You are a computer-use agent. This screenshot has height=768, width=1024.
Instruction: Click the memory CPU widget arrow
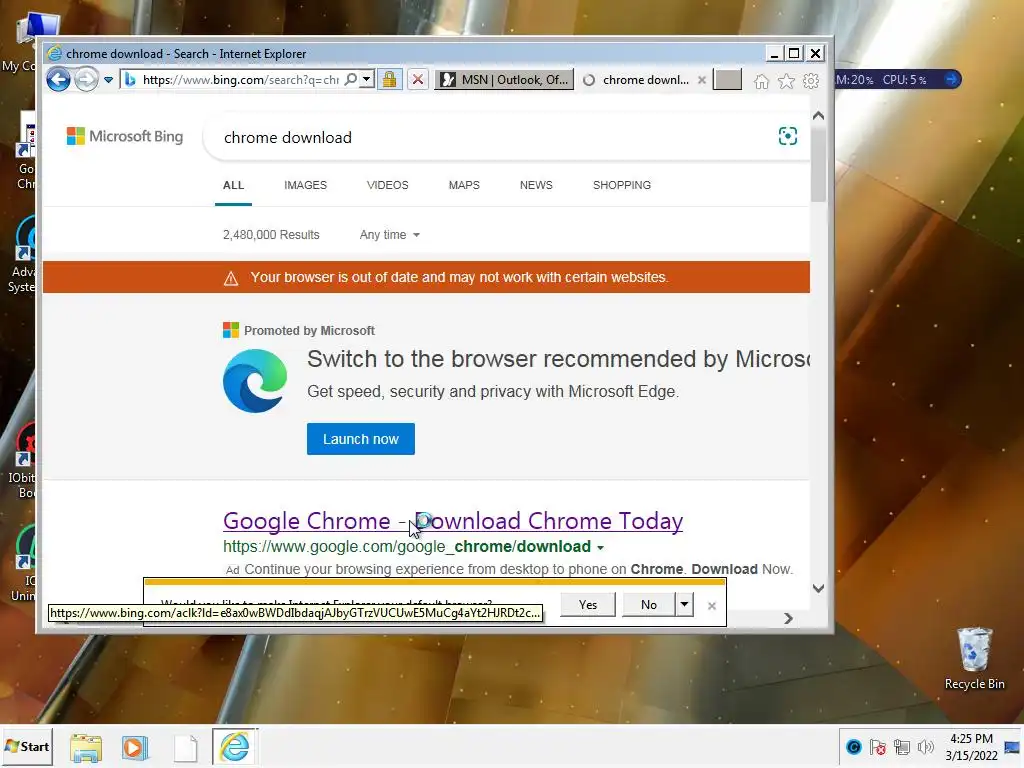pos(952,80)
